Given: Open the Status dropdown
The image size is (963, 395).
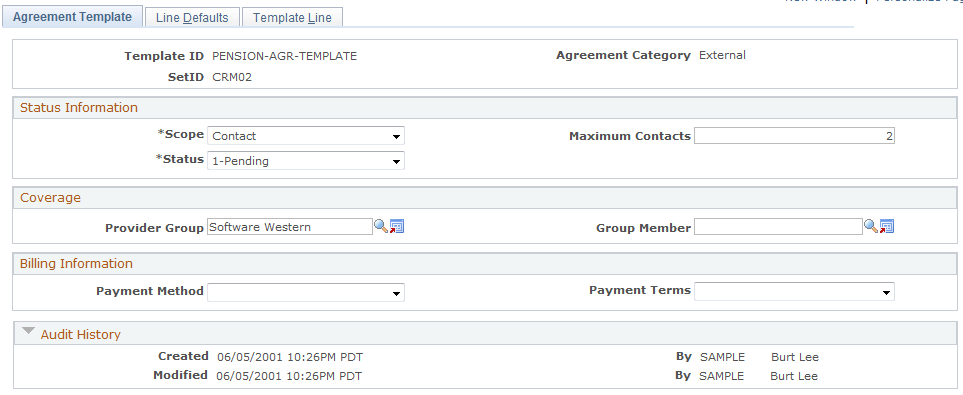Looking at the screenshot, I should tap(306, 161).
